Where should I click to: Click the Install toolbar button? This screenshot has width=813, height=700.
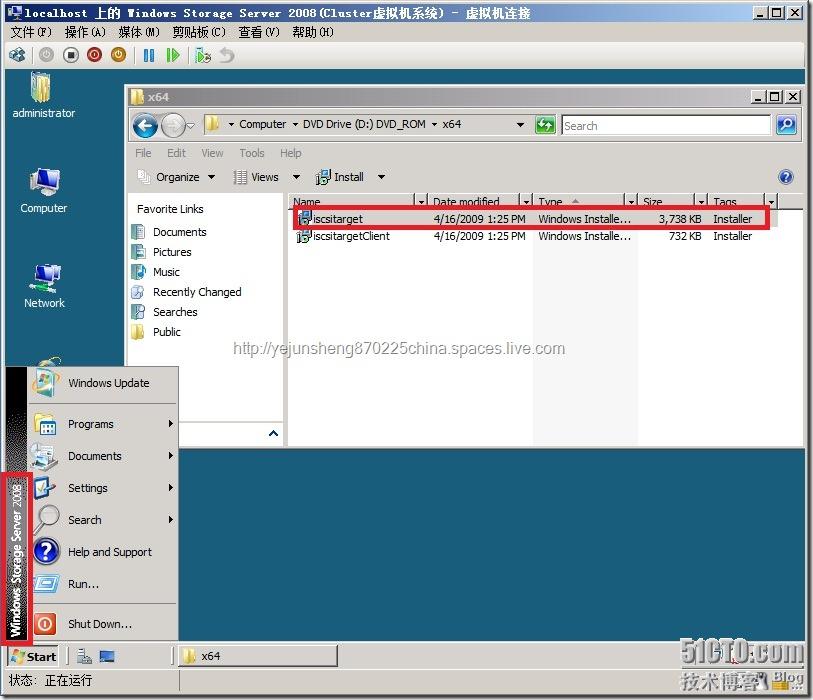click(340, 177)
